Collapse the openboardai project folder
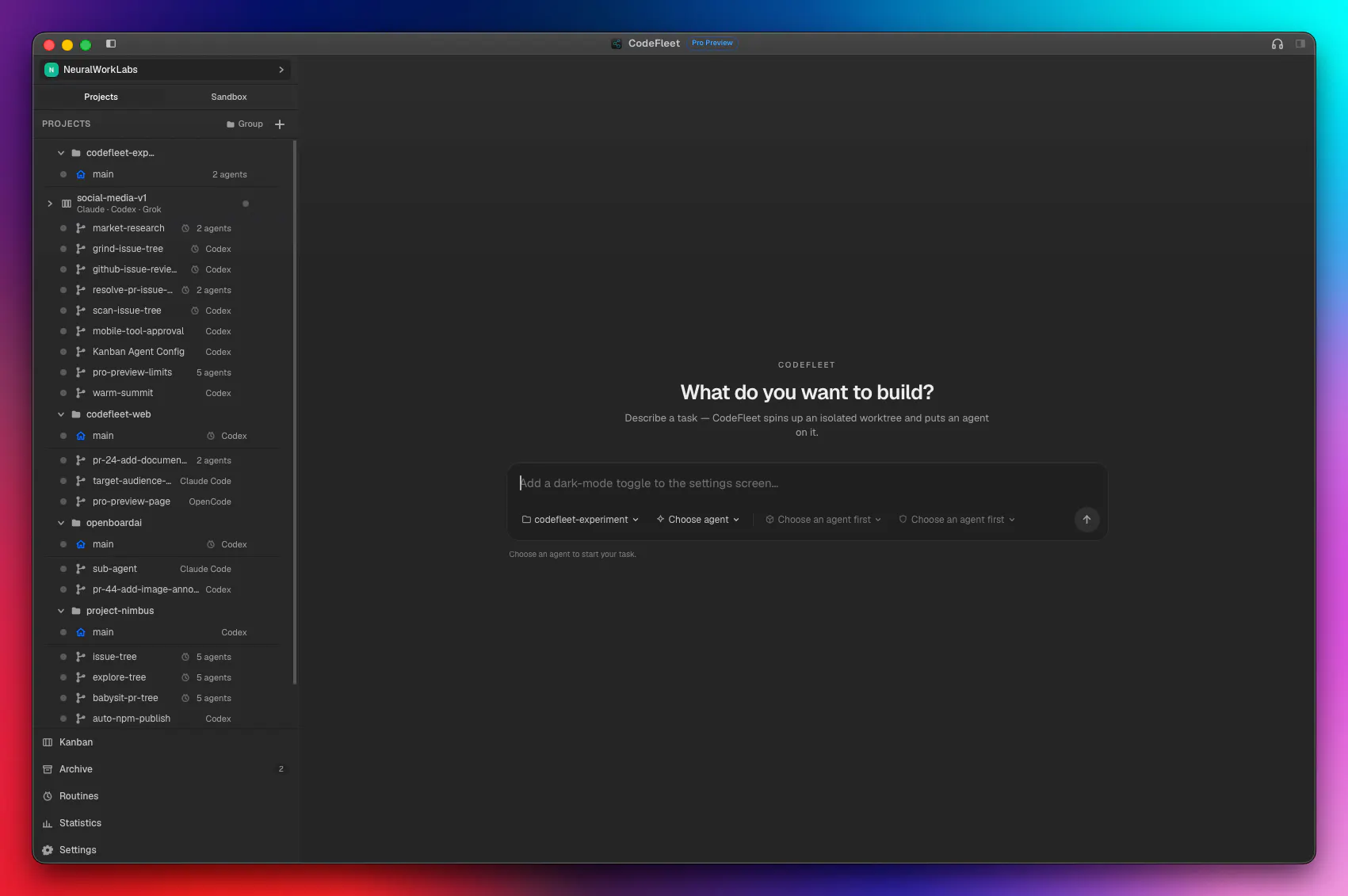Image resolution: width=1348 pixels, height=896 pixels. click(x=61, y=523)
